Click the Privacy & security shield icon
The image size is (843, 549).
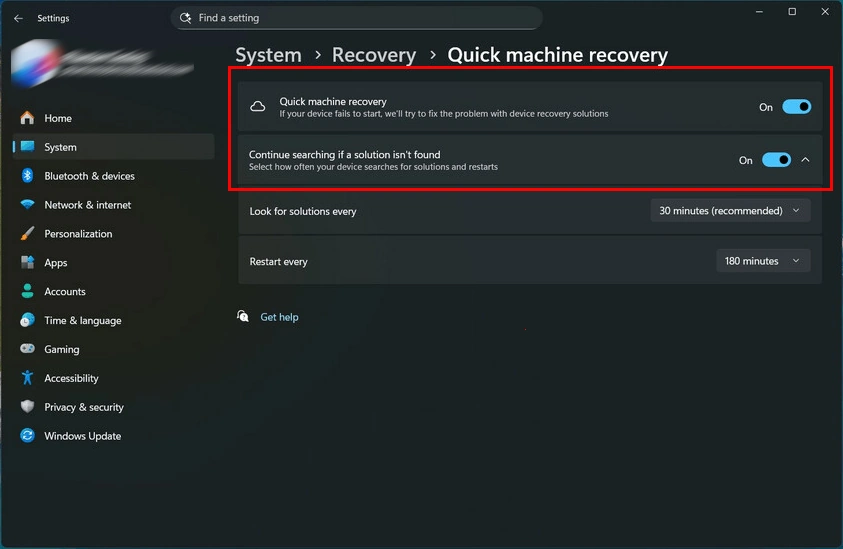(x=27, y=407)
